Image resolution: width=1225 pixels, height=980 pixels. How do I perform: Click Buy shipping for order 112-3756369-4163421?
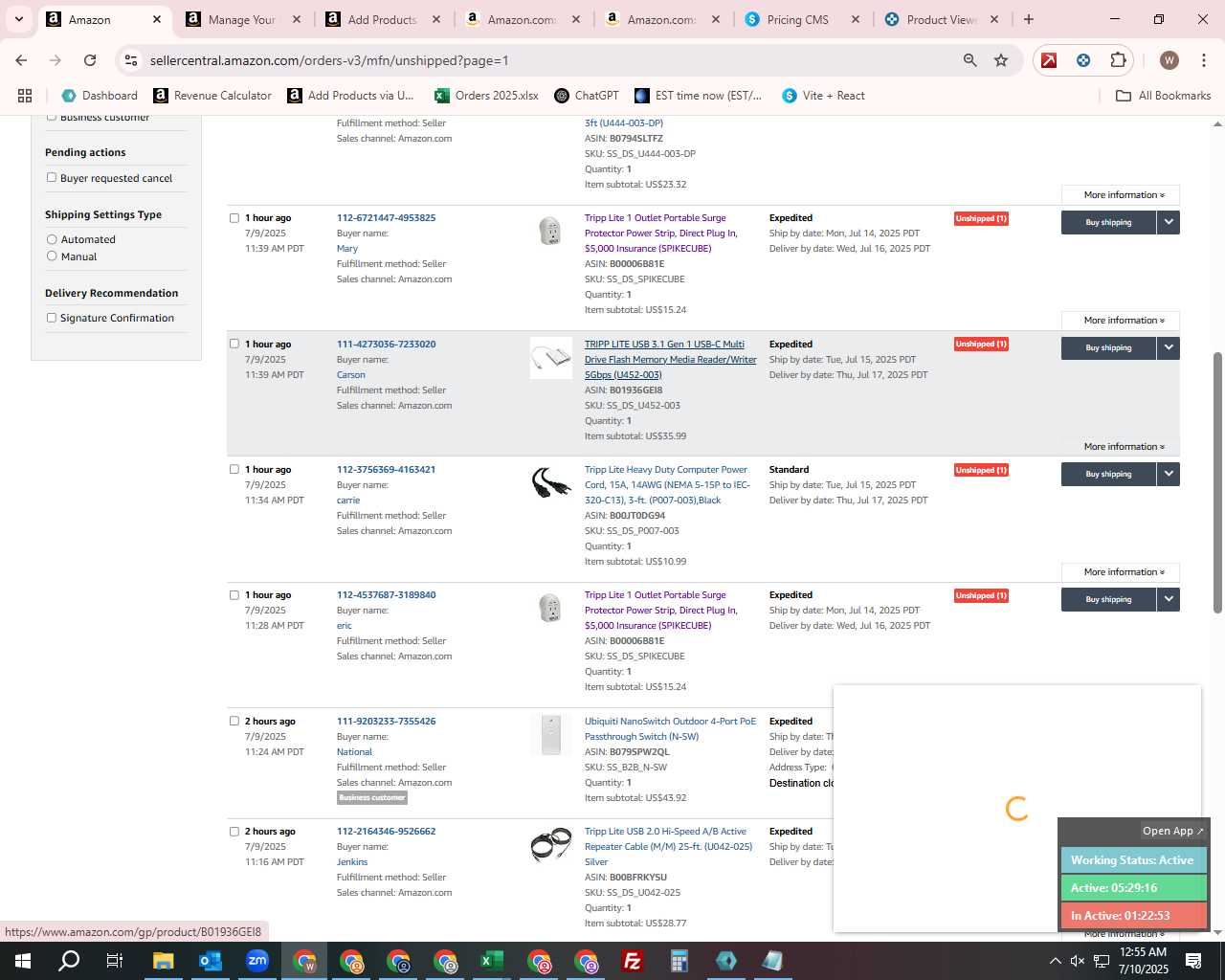pyautogui.click(x=1108, y=474)
